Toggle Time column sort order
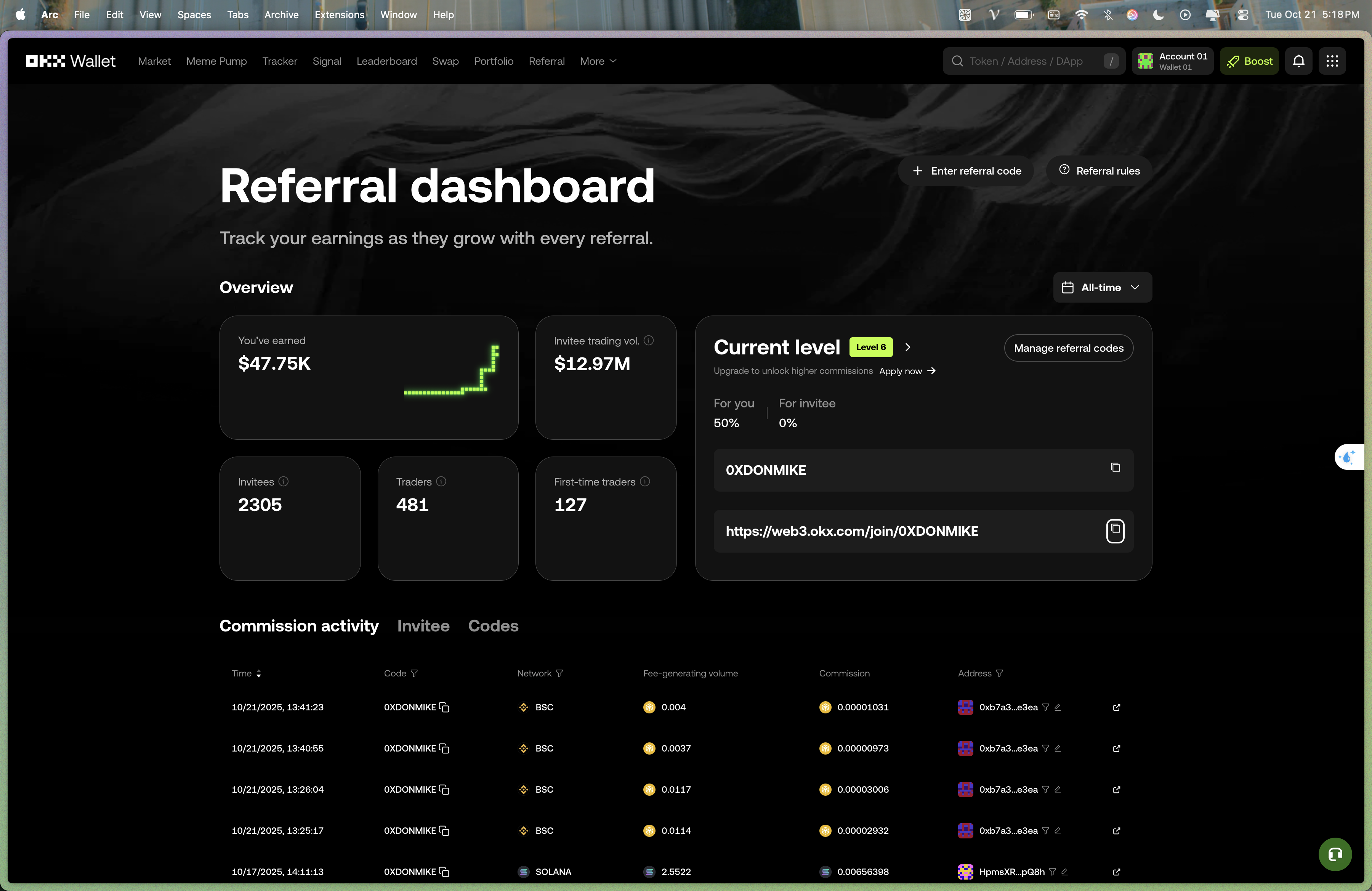Image resolution: width=1372 pixels, height=891 pixels. tap(258, 673)
